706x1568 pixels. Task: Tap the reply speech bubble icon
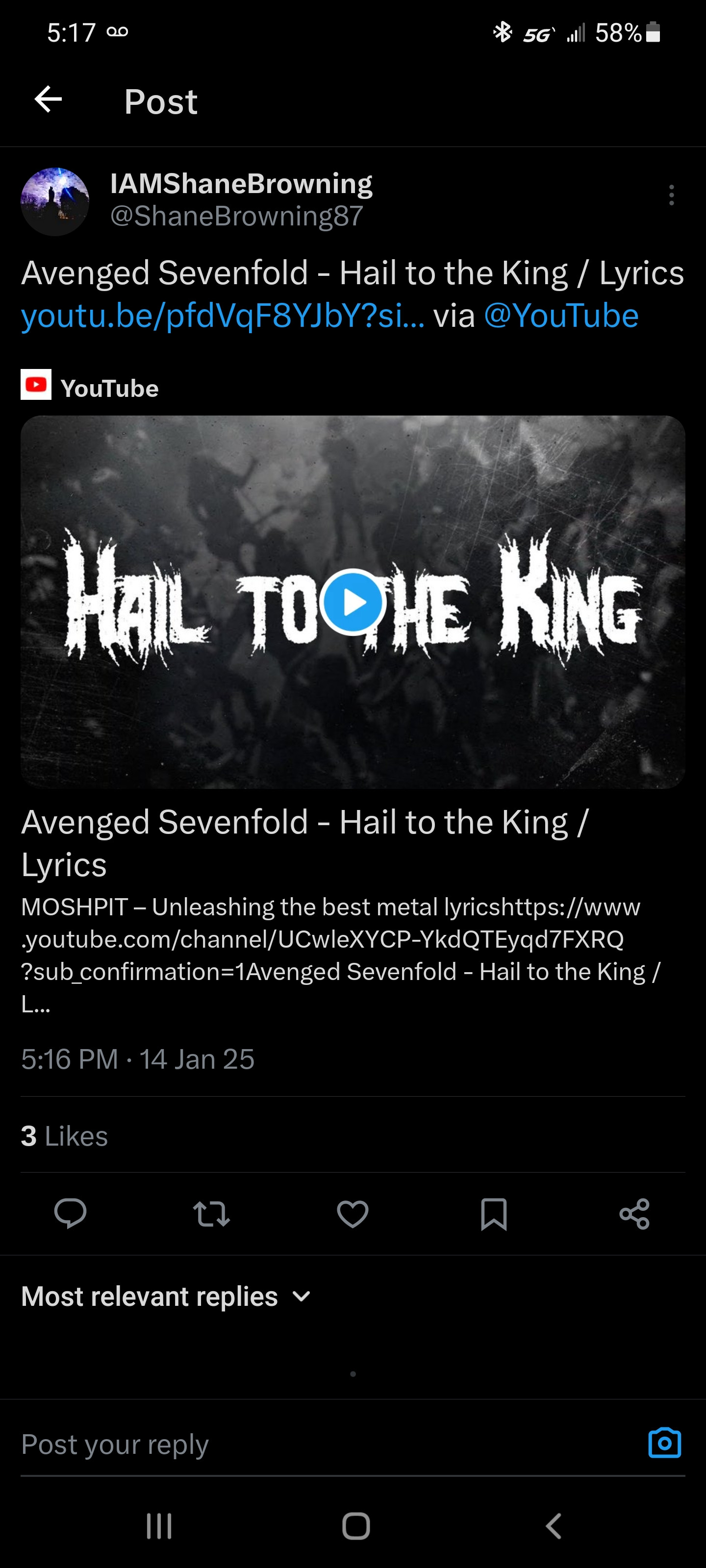coord(70,1214)
